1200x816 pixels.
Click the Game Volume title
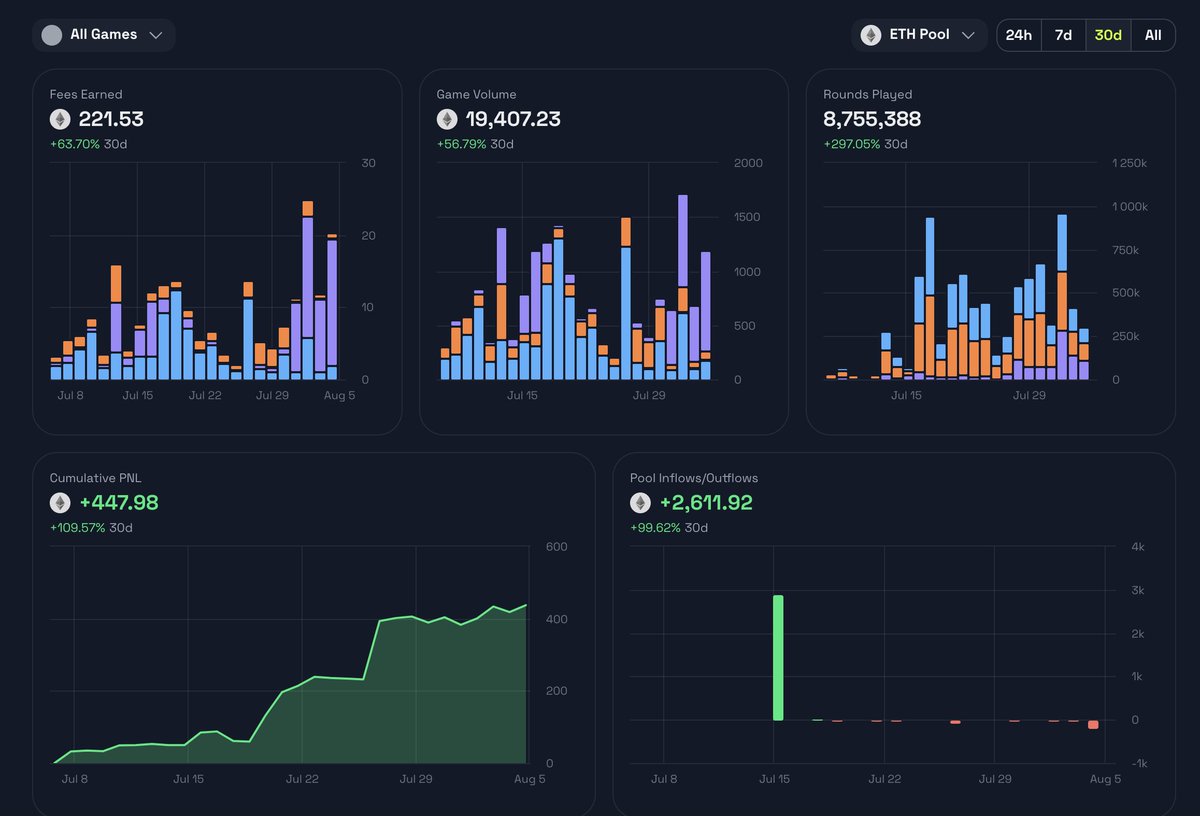tap(477, 94)
